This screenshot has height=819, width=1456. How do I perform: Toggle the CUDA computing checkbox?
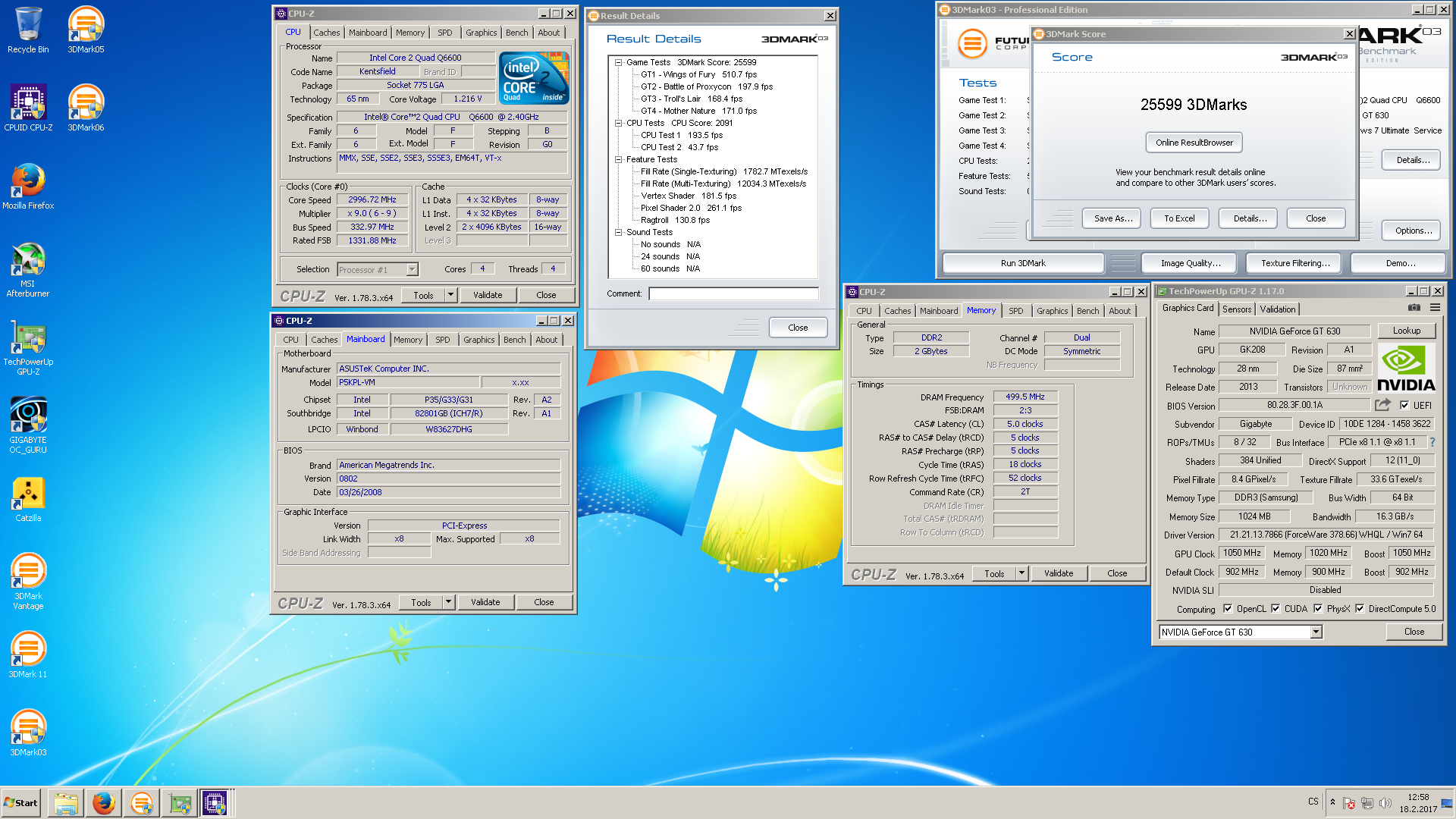[x=1276, y=609]
